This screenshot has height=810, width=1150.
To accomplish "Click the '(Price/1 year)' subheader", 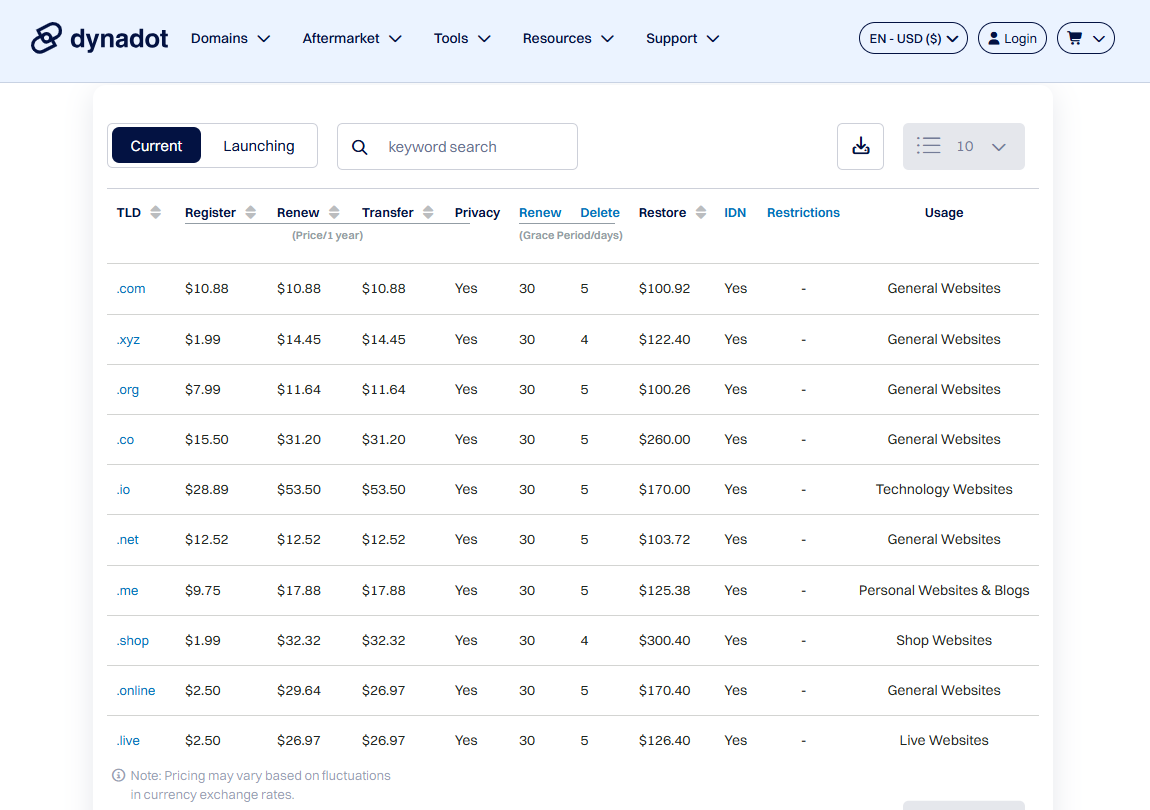I will 327,235.
